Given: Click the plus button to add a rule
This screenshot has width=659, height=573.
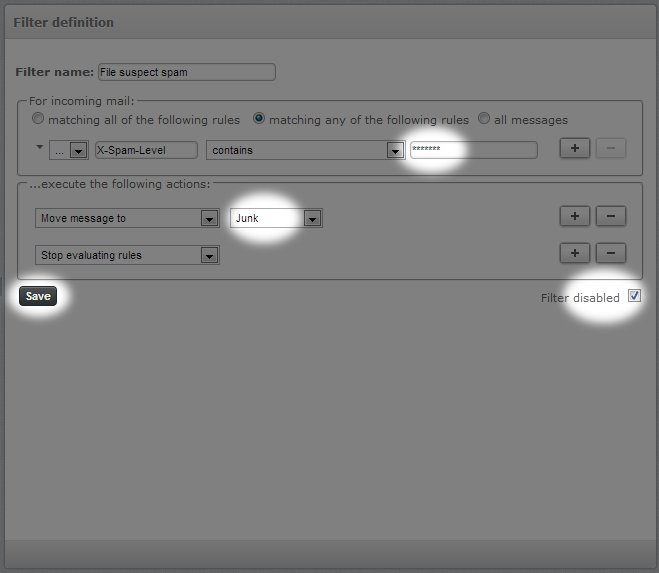Looking at the screenshot, I should point(574,149).
